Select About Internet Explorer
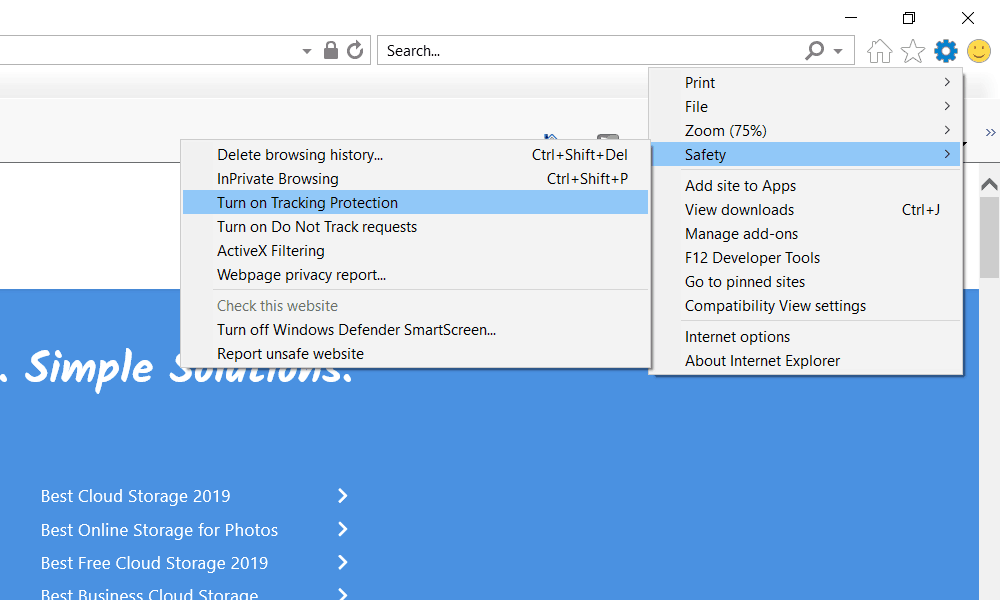The height and width of the screenshot is (600, 1000). point(806,361)
